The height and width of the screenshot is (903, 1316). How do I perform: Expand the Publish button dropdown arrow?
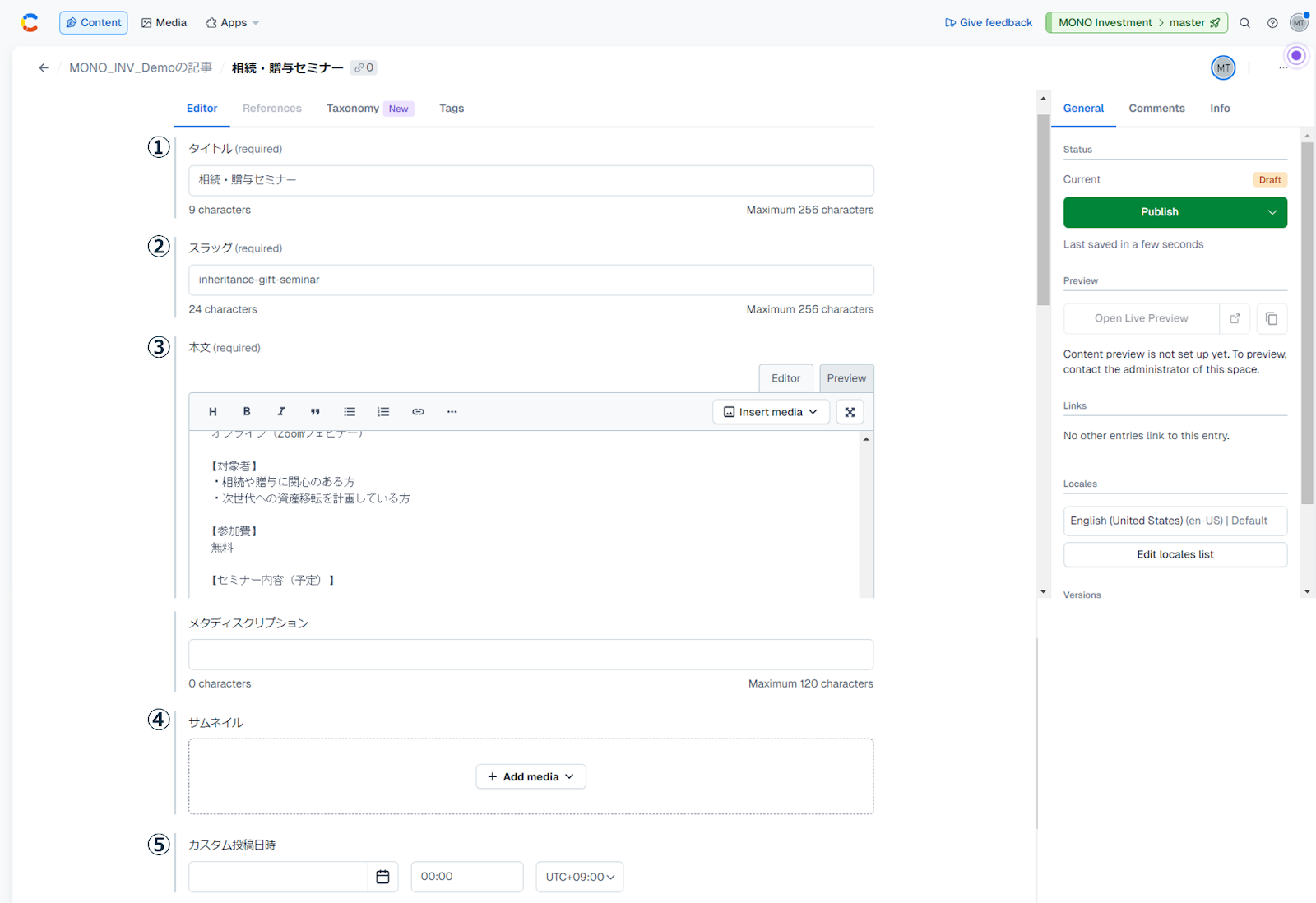(1272, 212)
